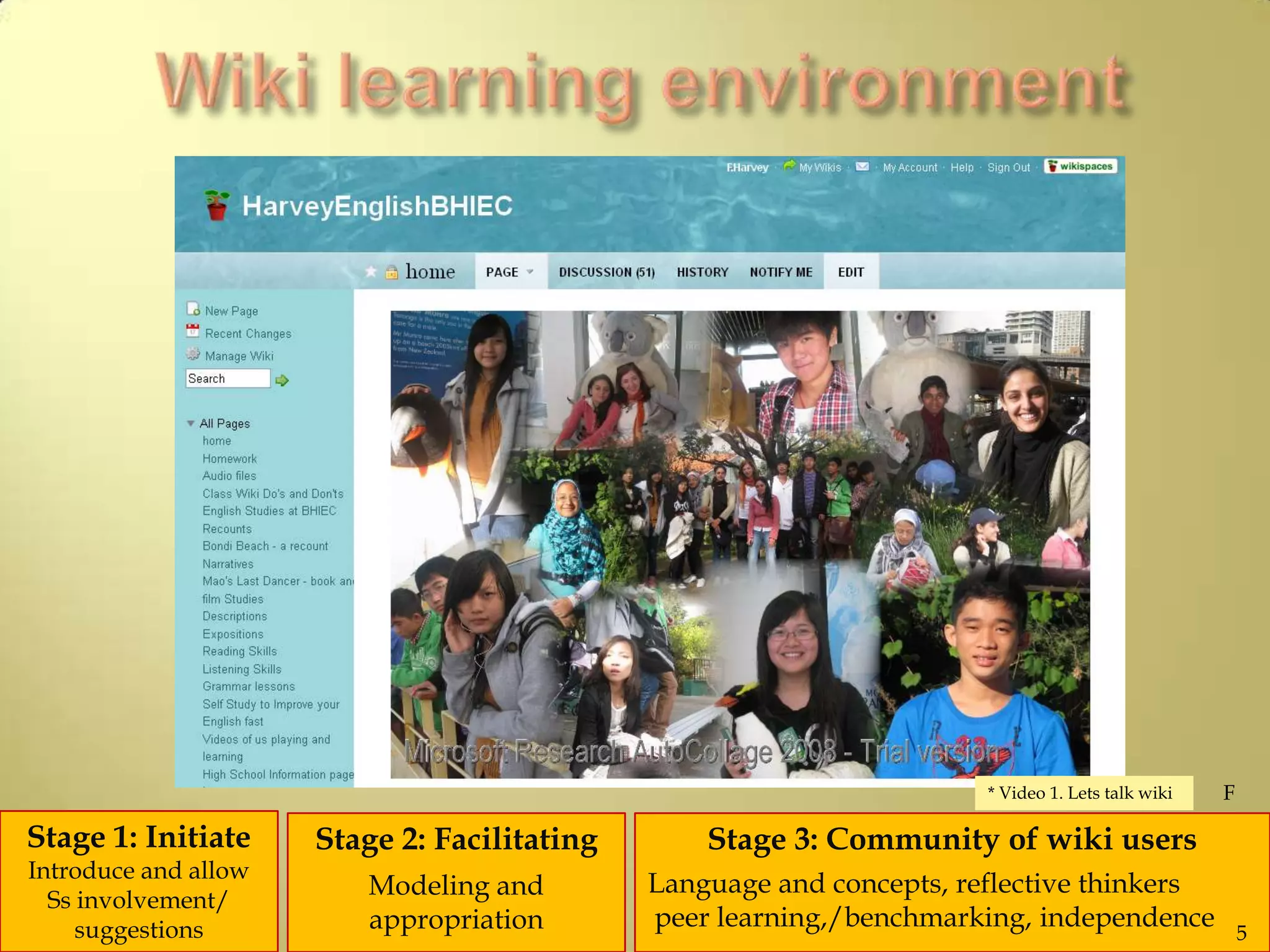Click the wikispaces logo badge
1270x952 pixels.
coord(1081,166)
